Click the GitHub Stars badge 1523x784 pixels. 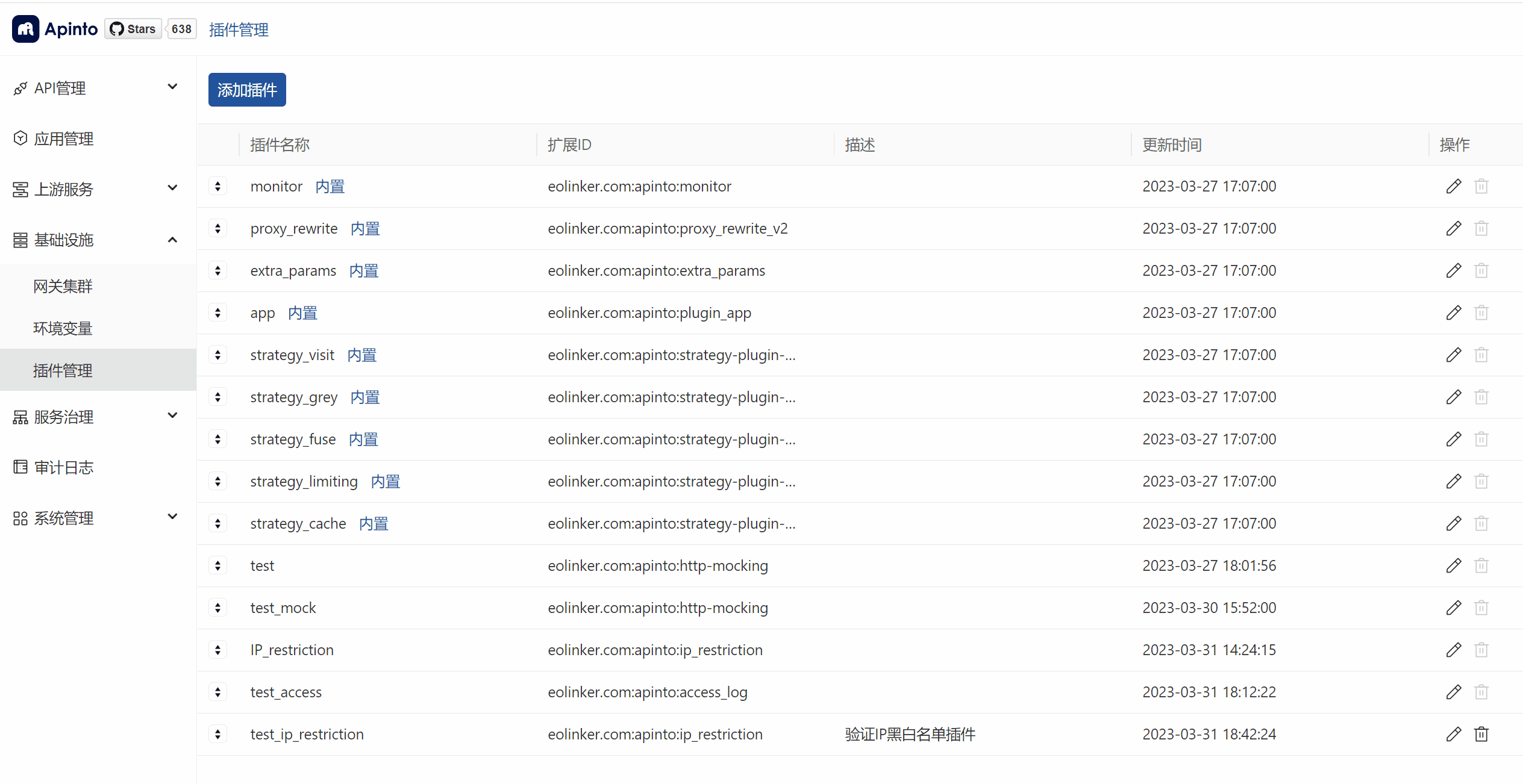[x=133, y=29]
